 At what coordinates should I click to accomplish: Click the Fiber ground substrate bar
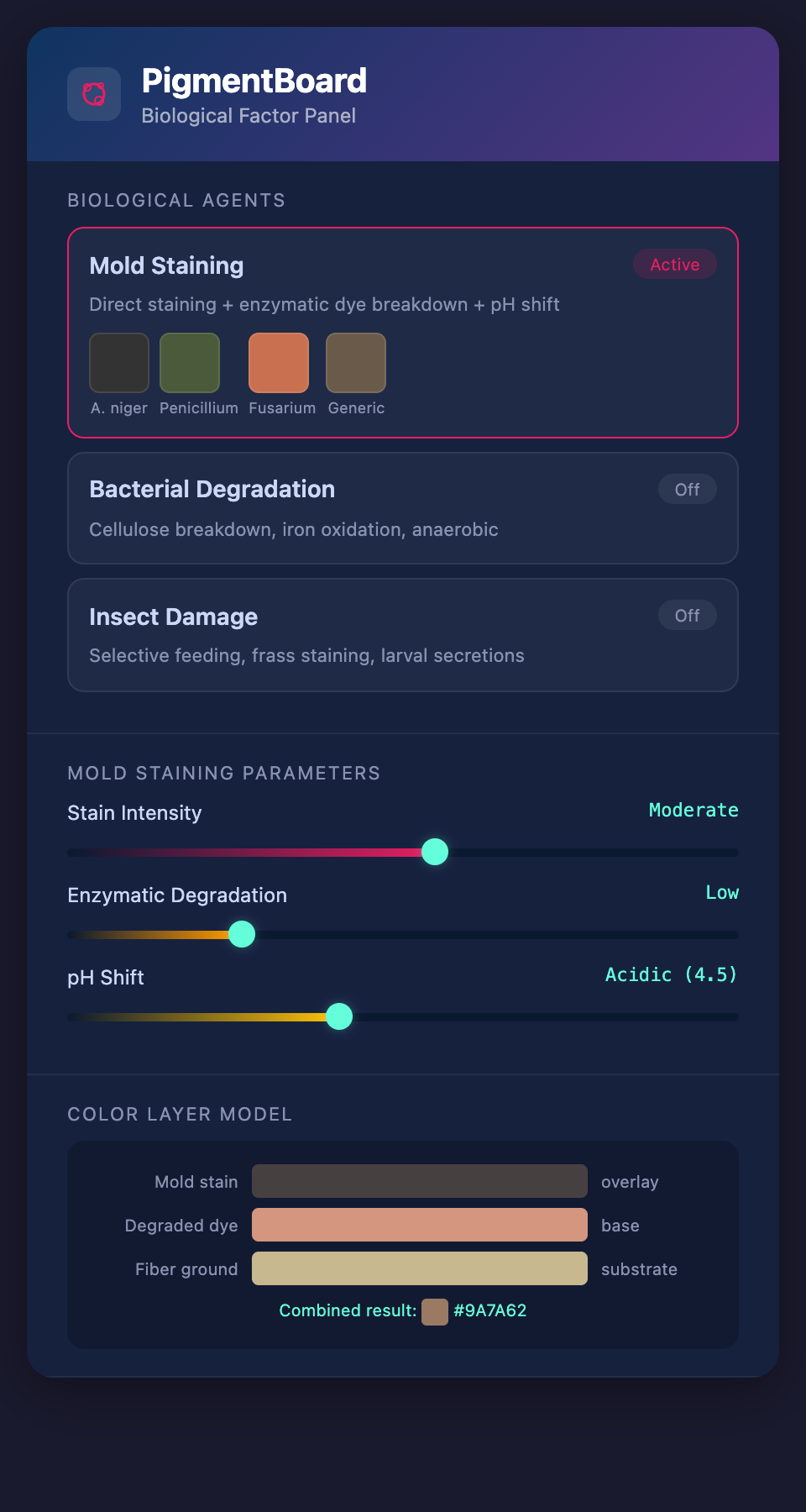coord(420,1268)
